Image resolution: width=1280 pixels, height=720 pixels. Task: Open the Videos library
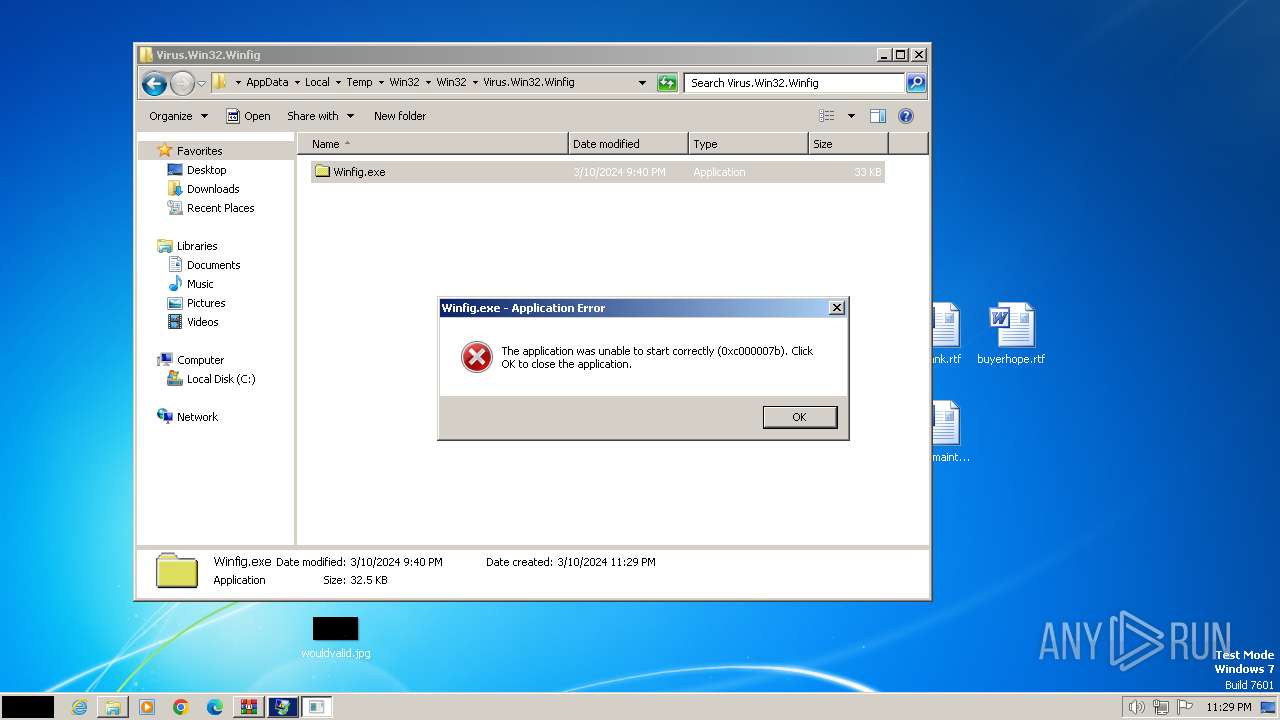pyautogui.click(x=202, y=322)
